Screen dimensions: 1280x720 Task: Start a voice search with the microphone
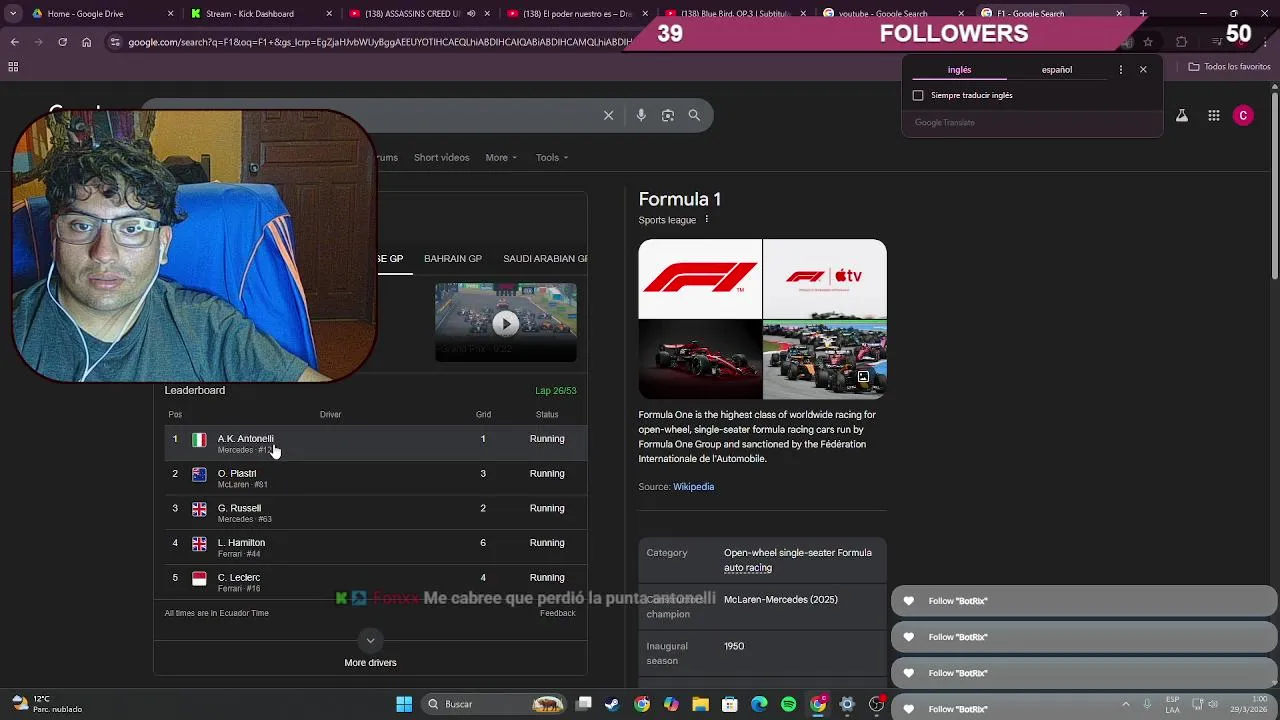[641, 115]
